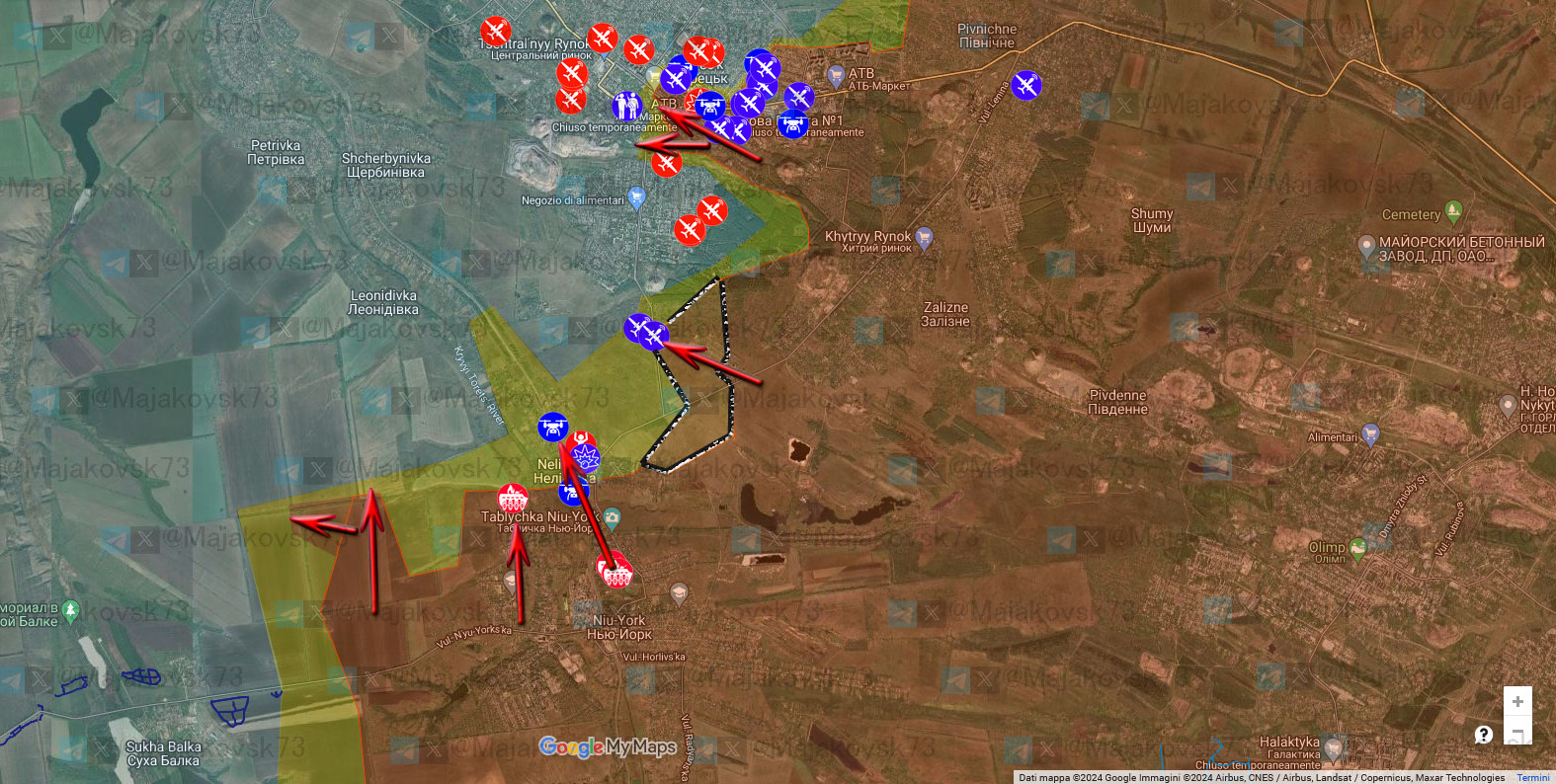The image size is (1556, 784).
Task: Open the Cemetery green pin
Action: click(1452, 211)
